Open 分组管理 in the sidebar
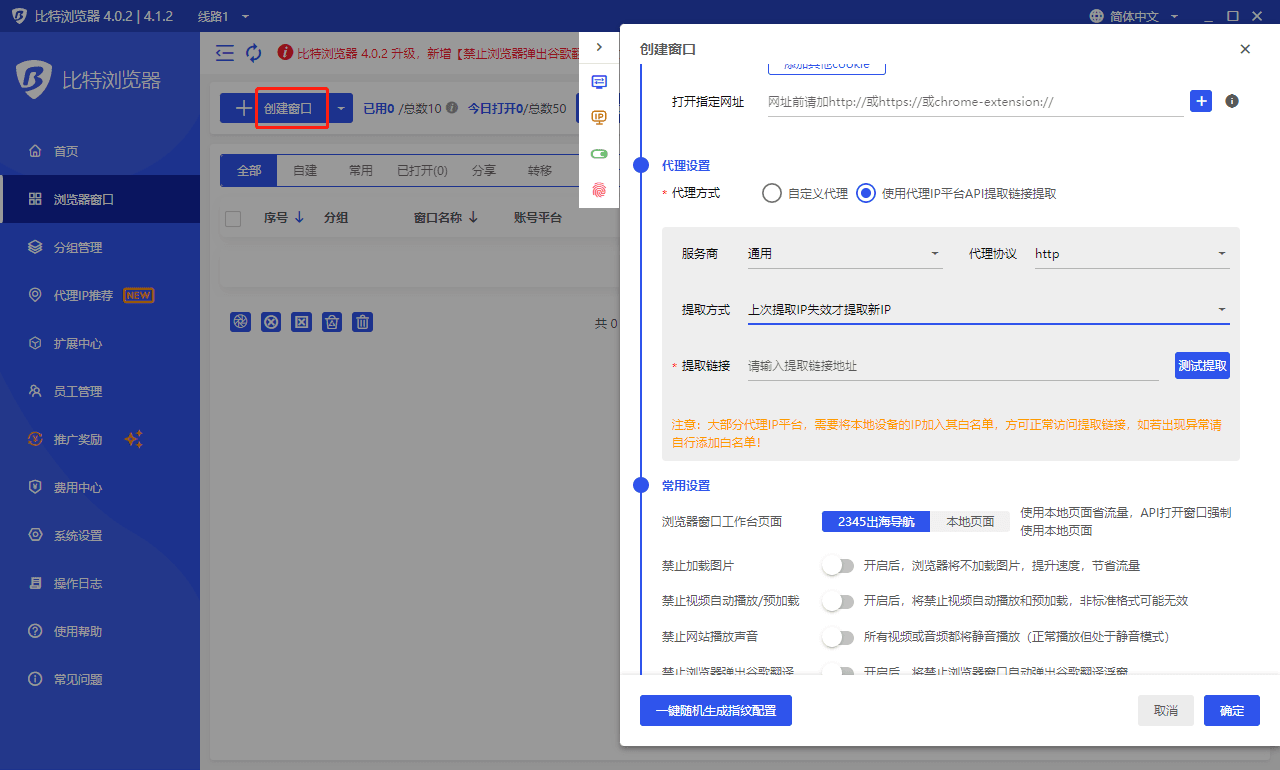Viewport: 1280px width, 770px height. click(100, 247)
